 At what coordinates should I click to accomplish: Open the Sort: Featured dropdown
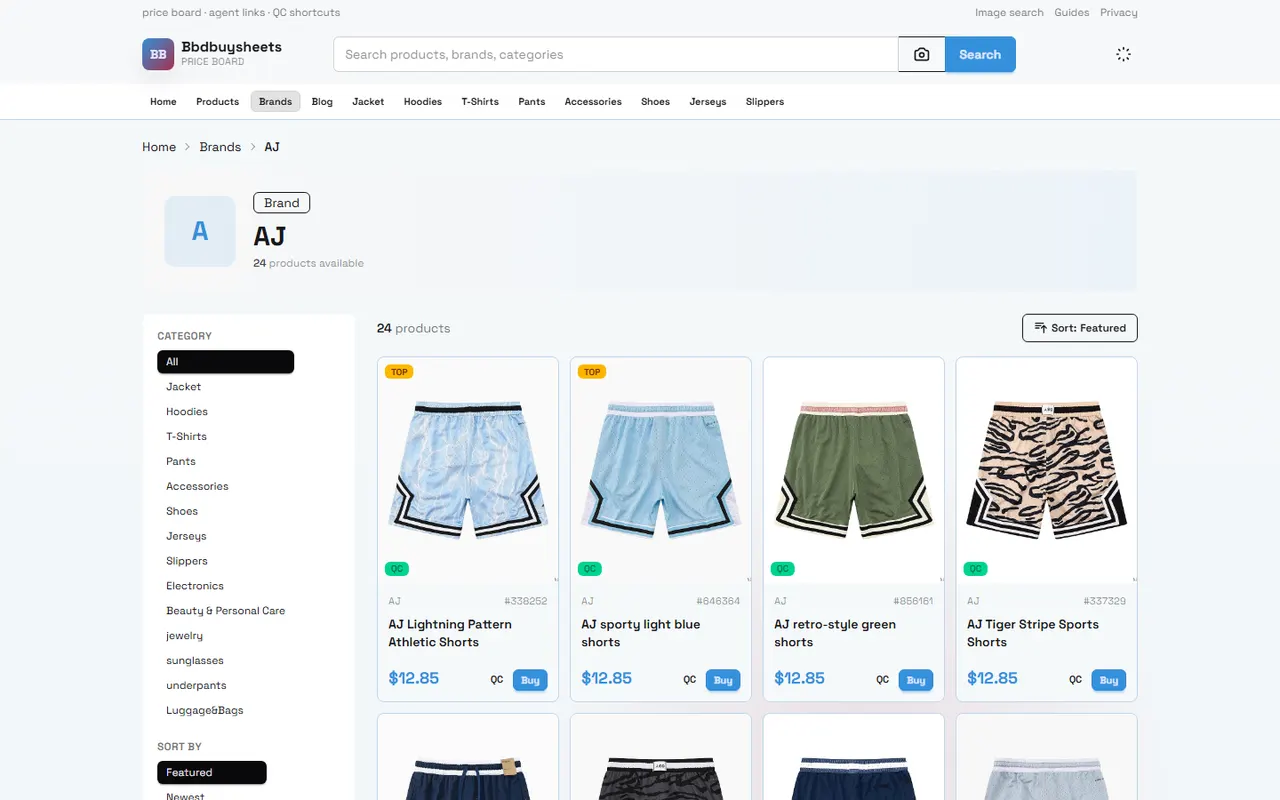click(x=1080, y=328)
